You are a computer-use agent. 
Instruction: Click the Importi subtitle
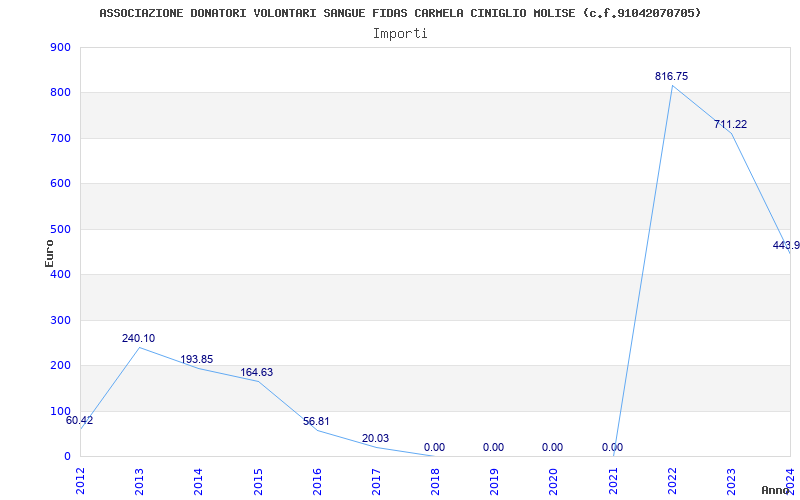(400, 33)
